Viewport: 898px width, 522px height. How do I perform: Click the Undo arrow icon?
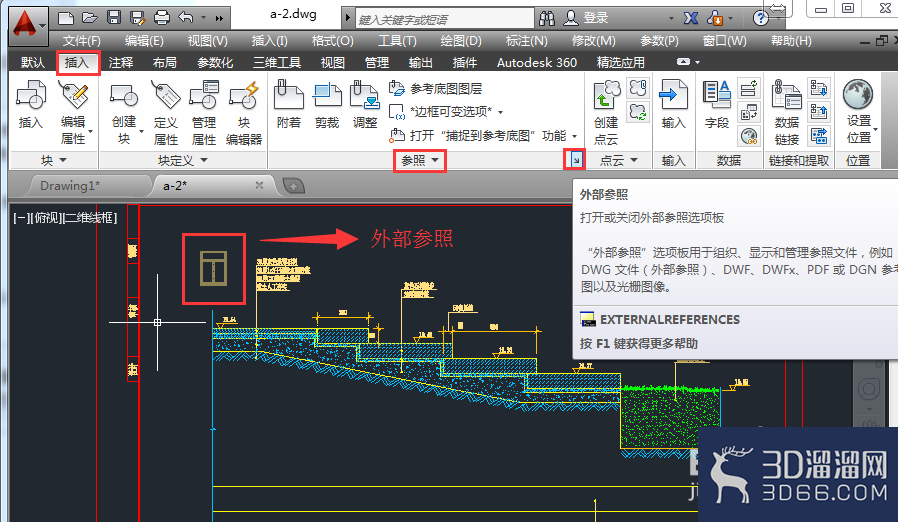tap(186, 18)
